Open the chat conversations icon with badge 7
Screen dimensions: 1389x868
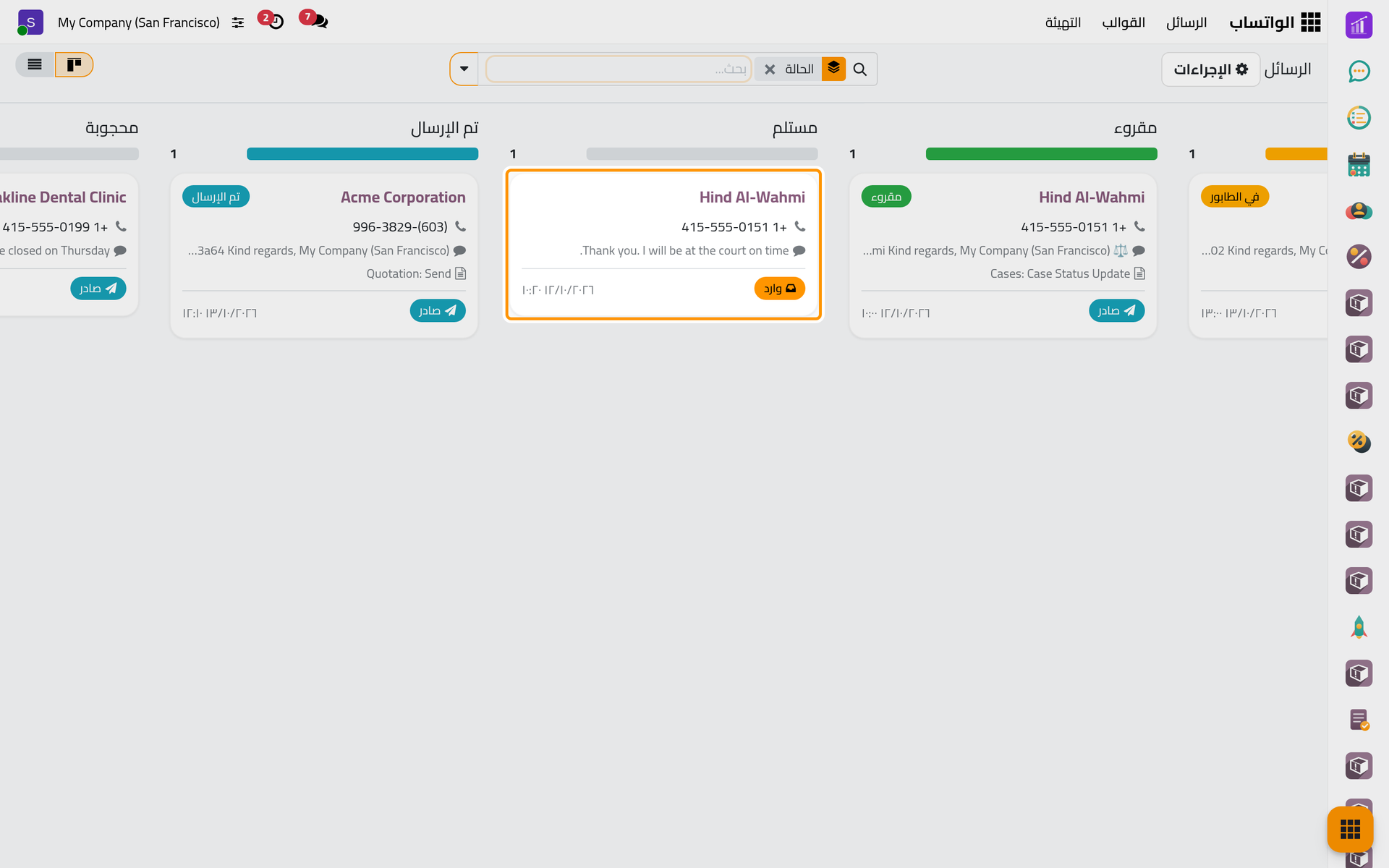(315, 21)
